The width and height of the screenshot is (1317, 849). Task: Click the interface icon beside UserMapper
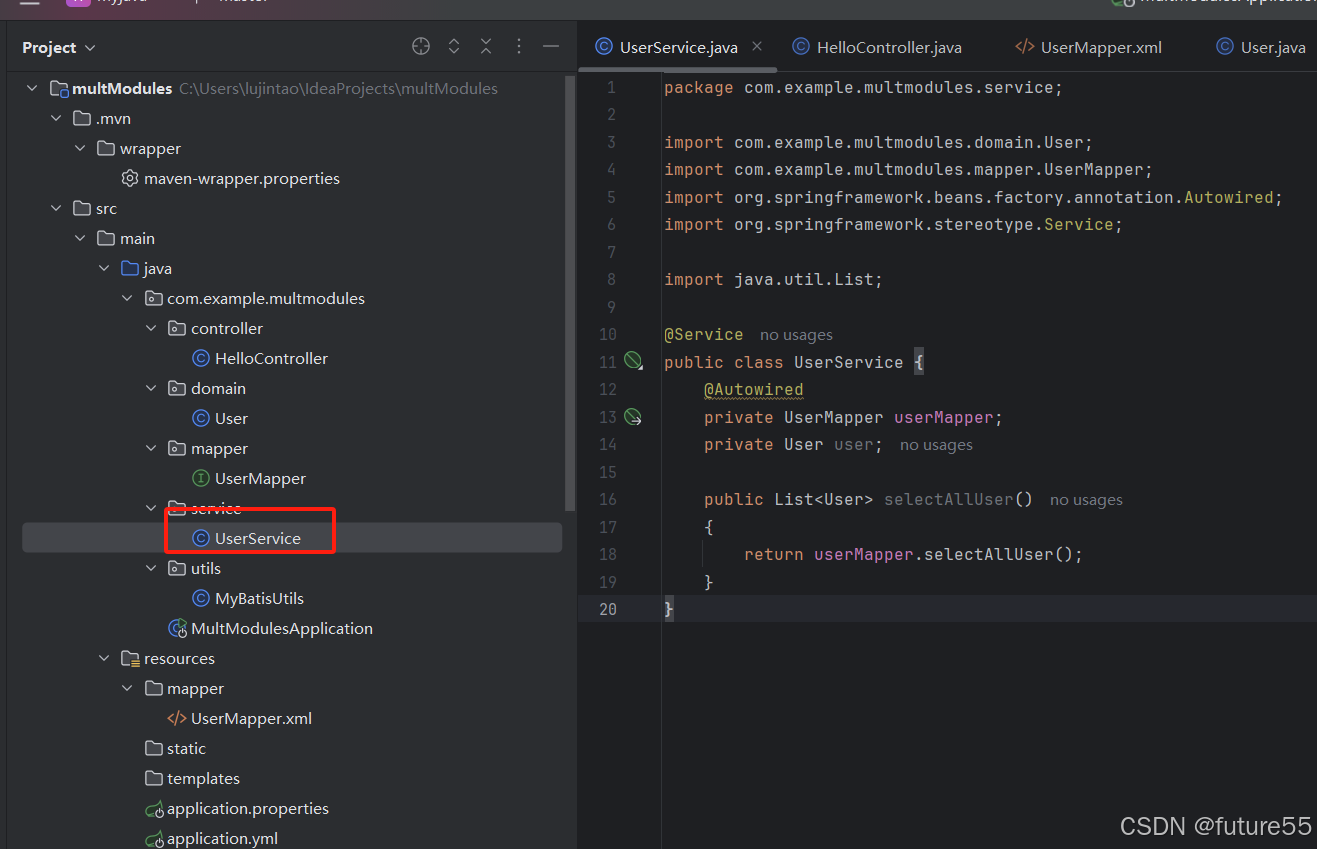(201, 478)
